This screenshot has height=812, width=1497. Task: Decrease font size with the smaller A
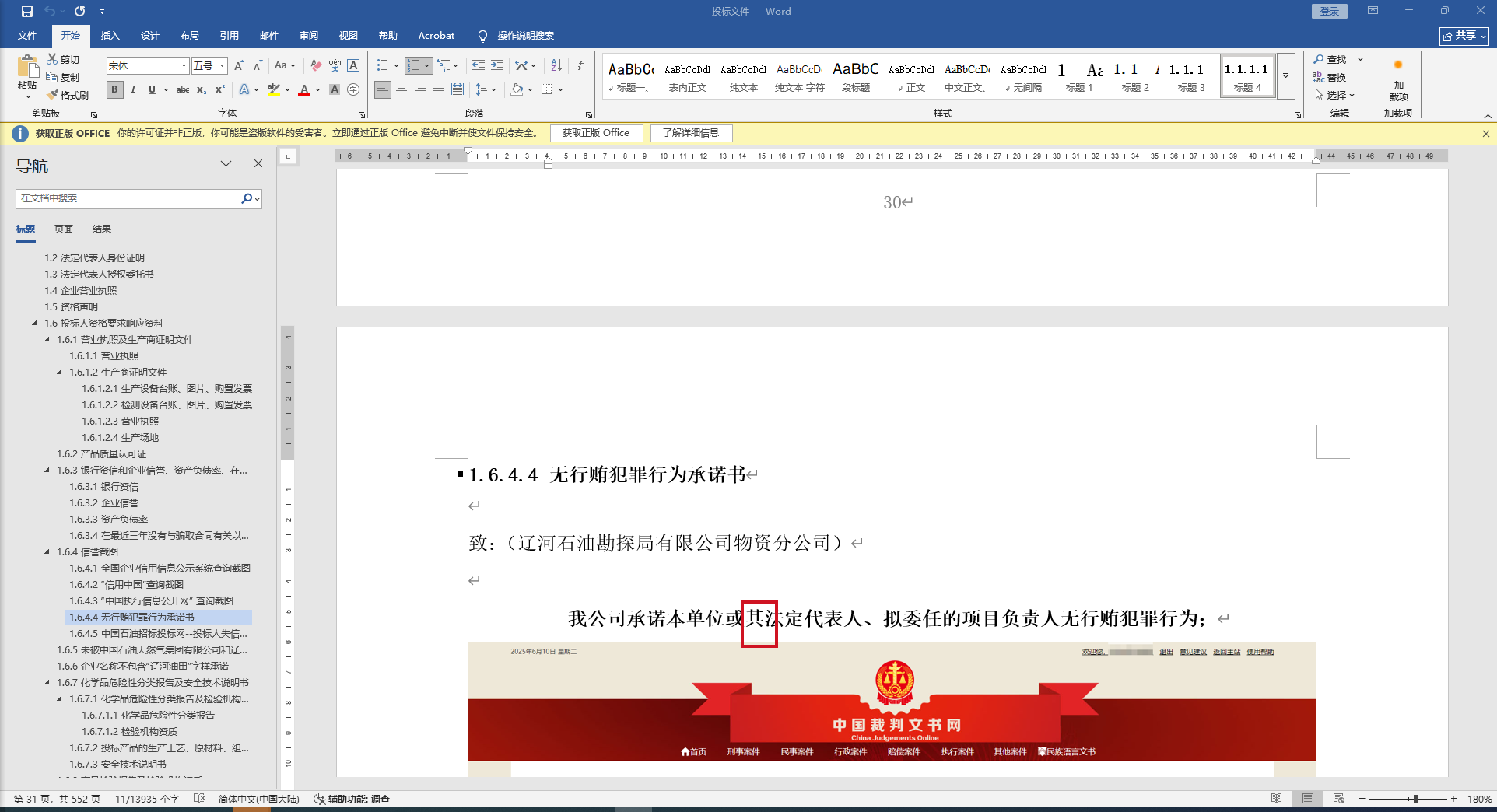(258, 65)
